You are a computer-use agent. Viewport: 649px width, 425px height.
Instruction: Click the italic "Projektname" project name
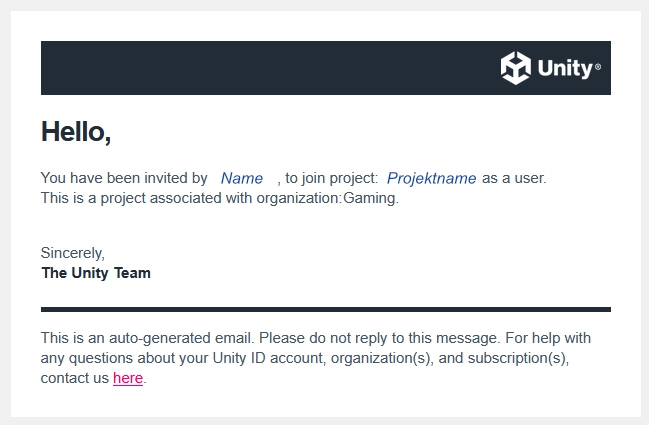(431, 178)
